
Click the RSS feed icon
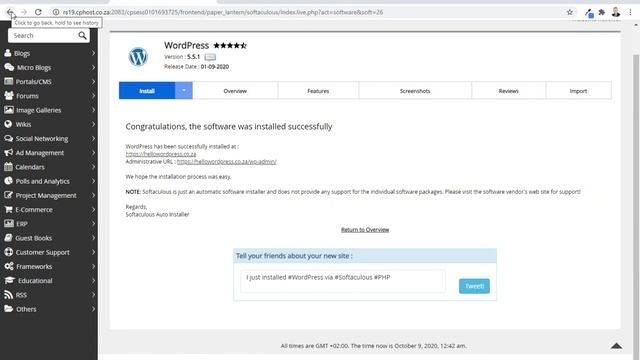[8, 295]
